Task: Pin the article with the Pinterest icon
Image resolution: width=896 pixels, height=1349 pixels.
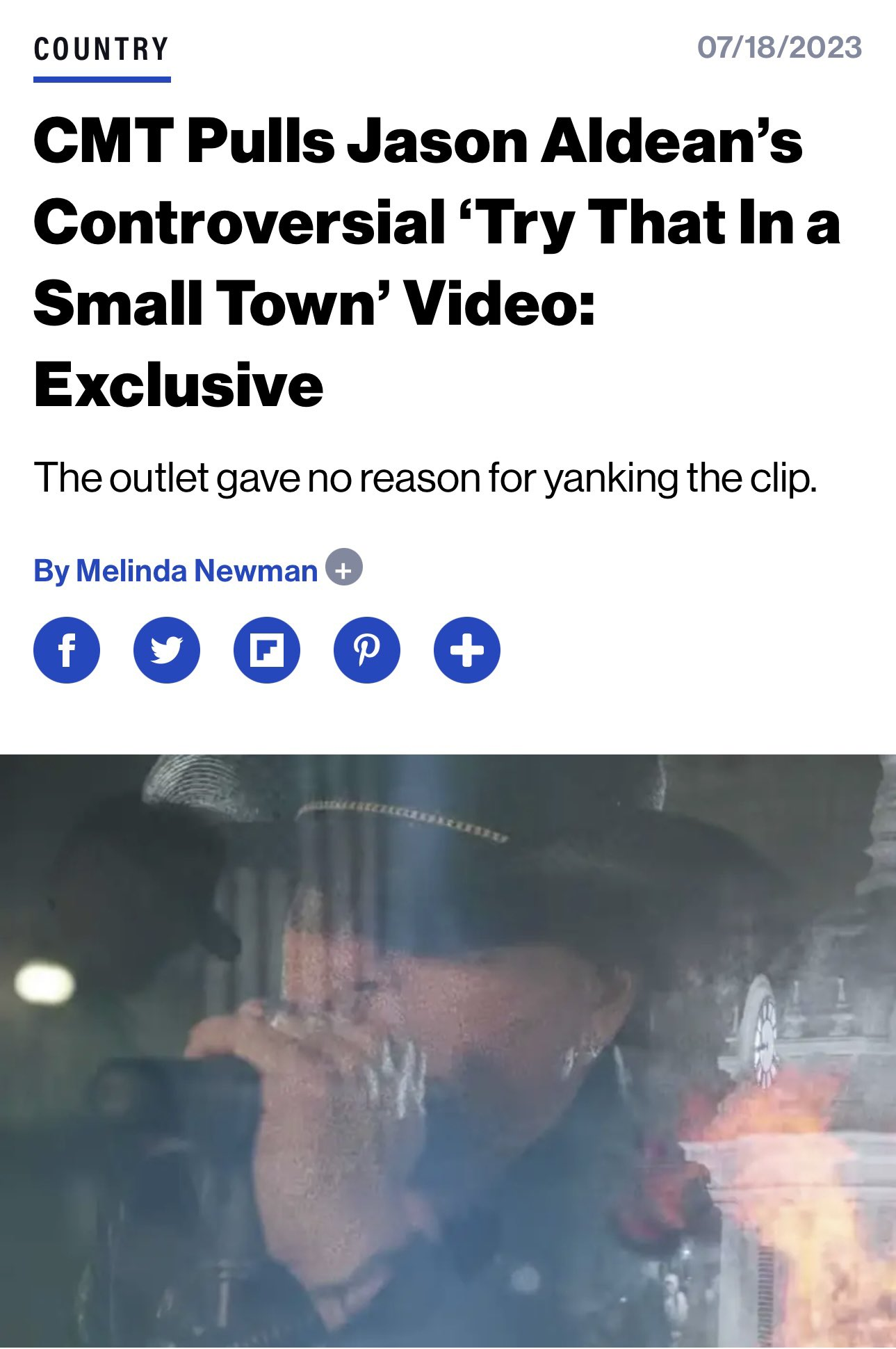Action: [367, 650]
